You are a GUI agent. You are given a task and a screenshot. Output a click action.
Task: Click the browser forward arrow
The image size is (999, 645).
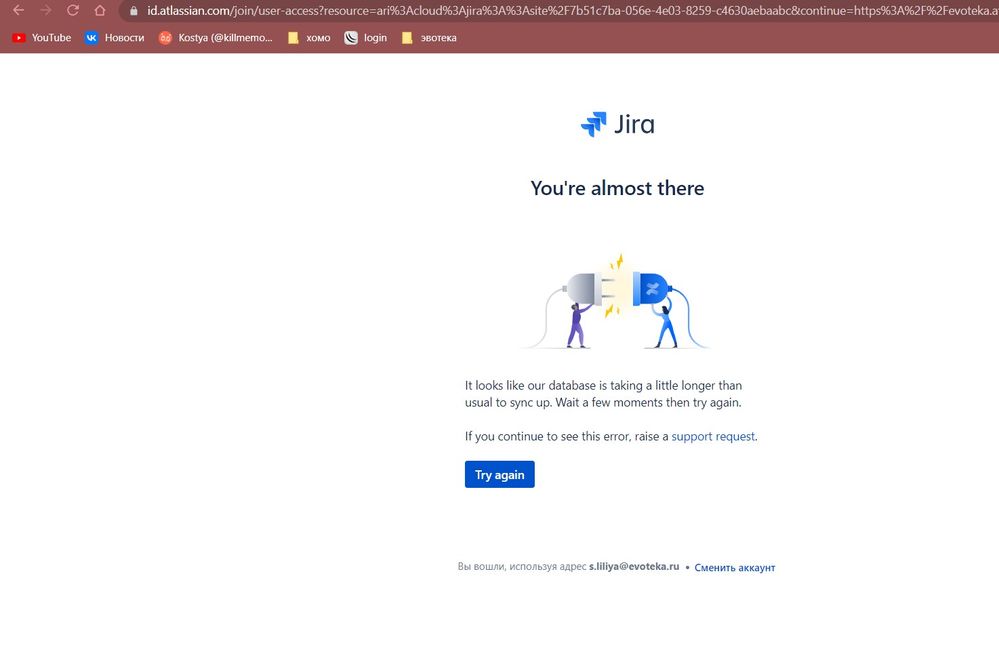(46, 10)
